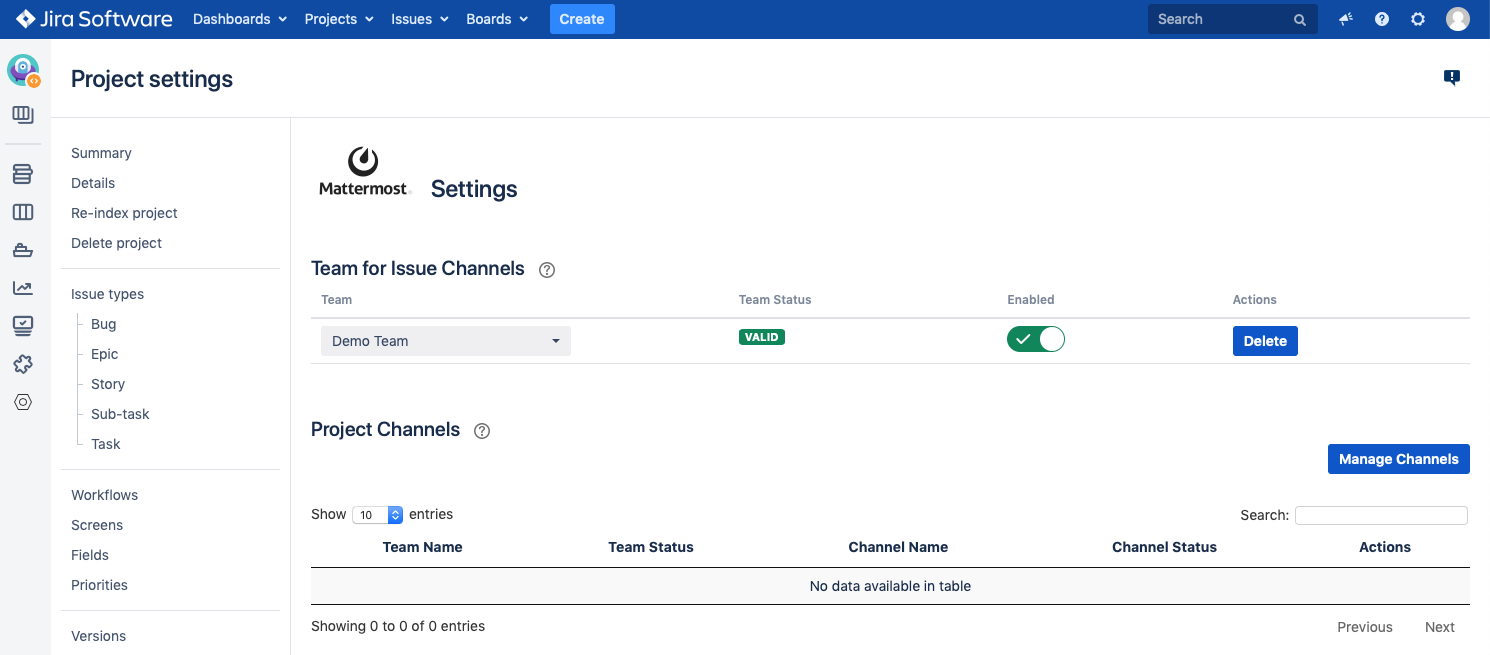Expand the Dashboards menu

(x=240, y=19)
